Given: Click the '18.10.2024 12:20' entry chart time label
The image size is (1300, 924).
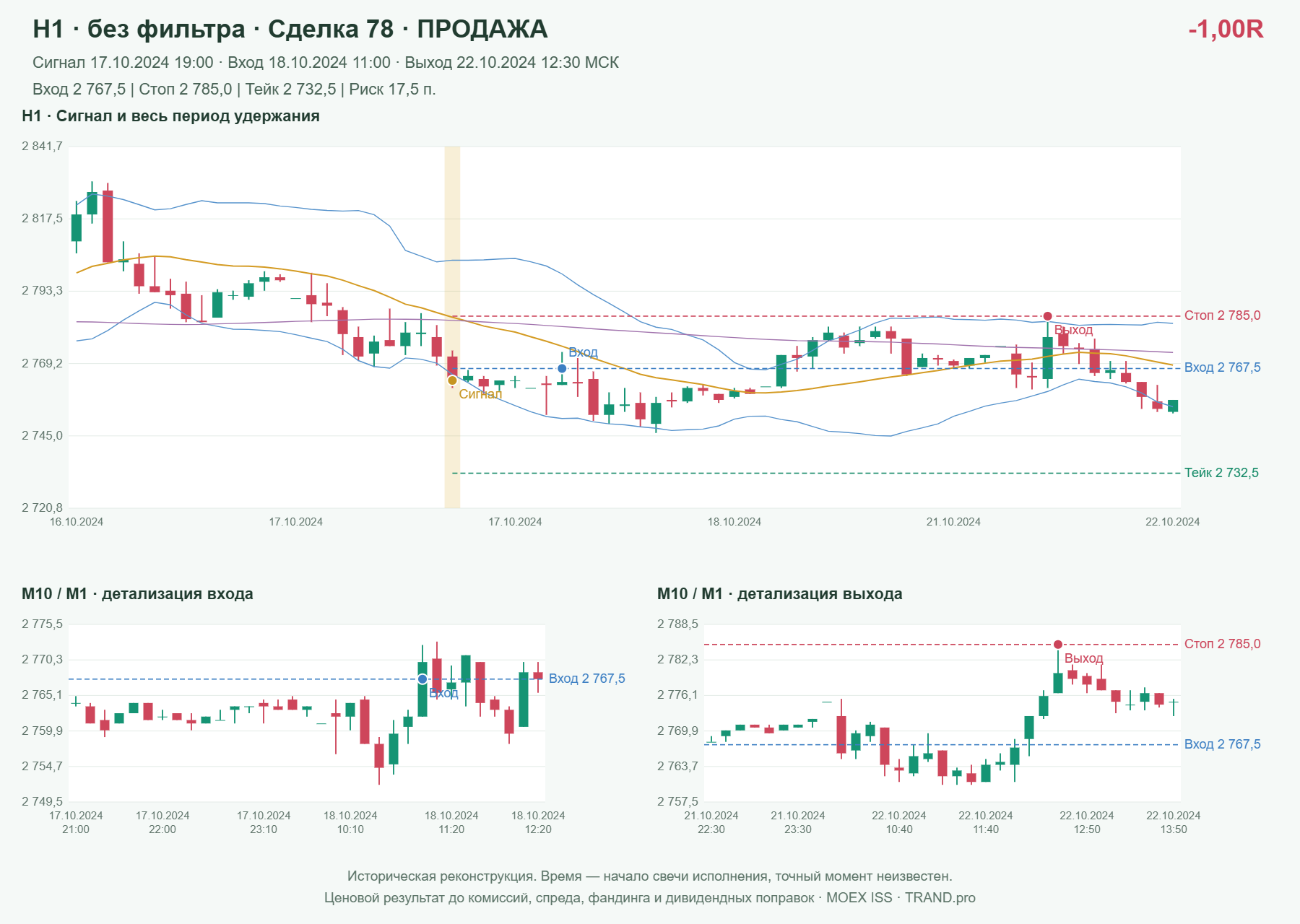Looking at the screenshot, I should (x=538, y=822).
